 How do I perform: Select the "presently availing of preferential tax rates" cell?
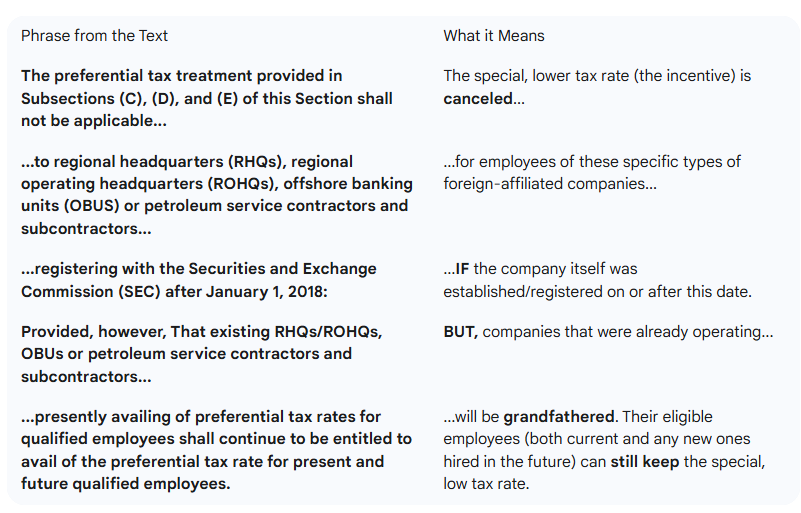click(215, 450)
